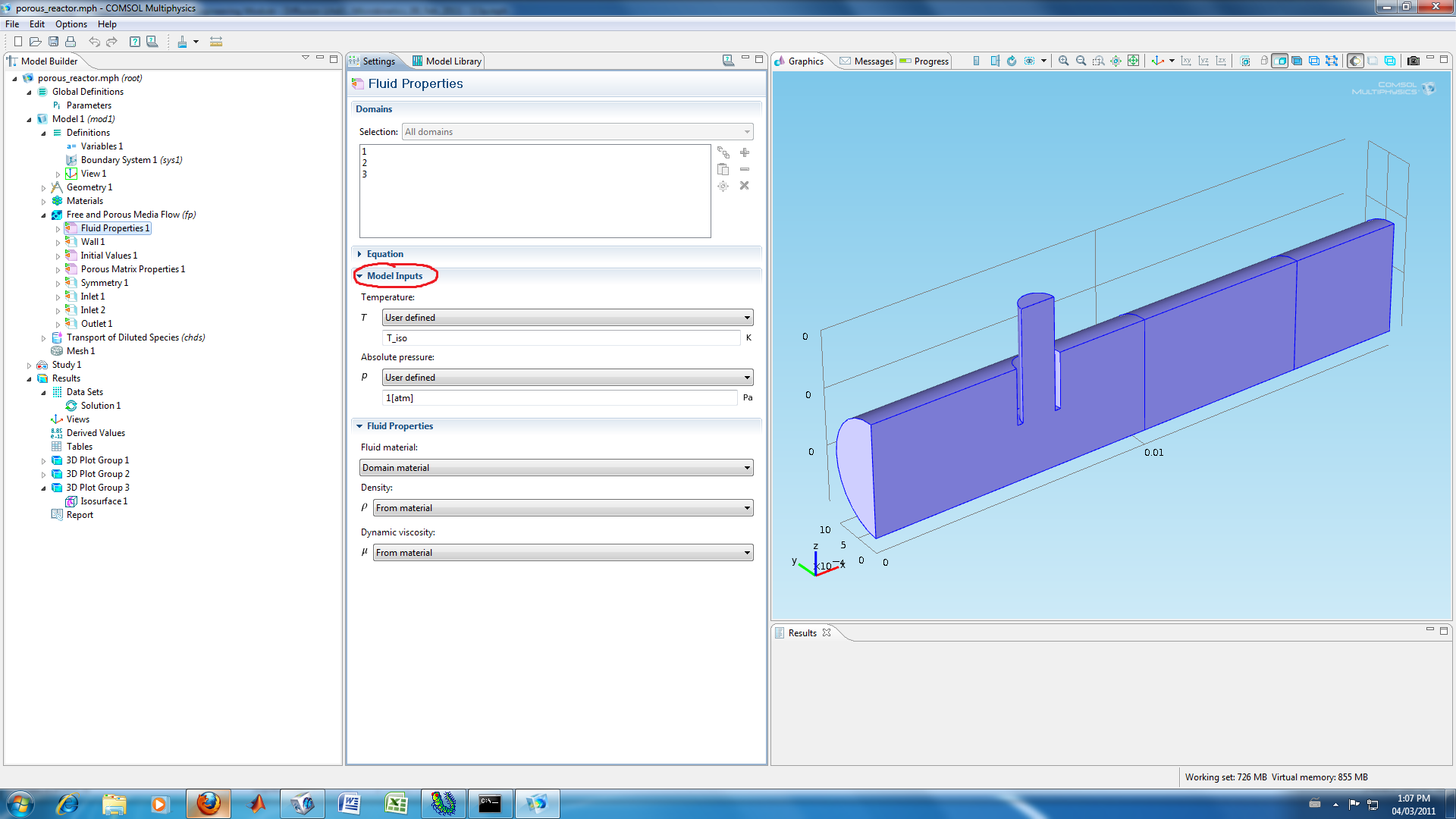Image resolution: width=1456 pixels, height=819 pixels.
Task: Select the Isosurface 1 node
Action: (104, 501)
